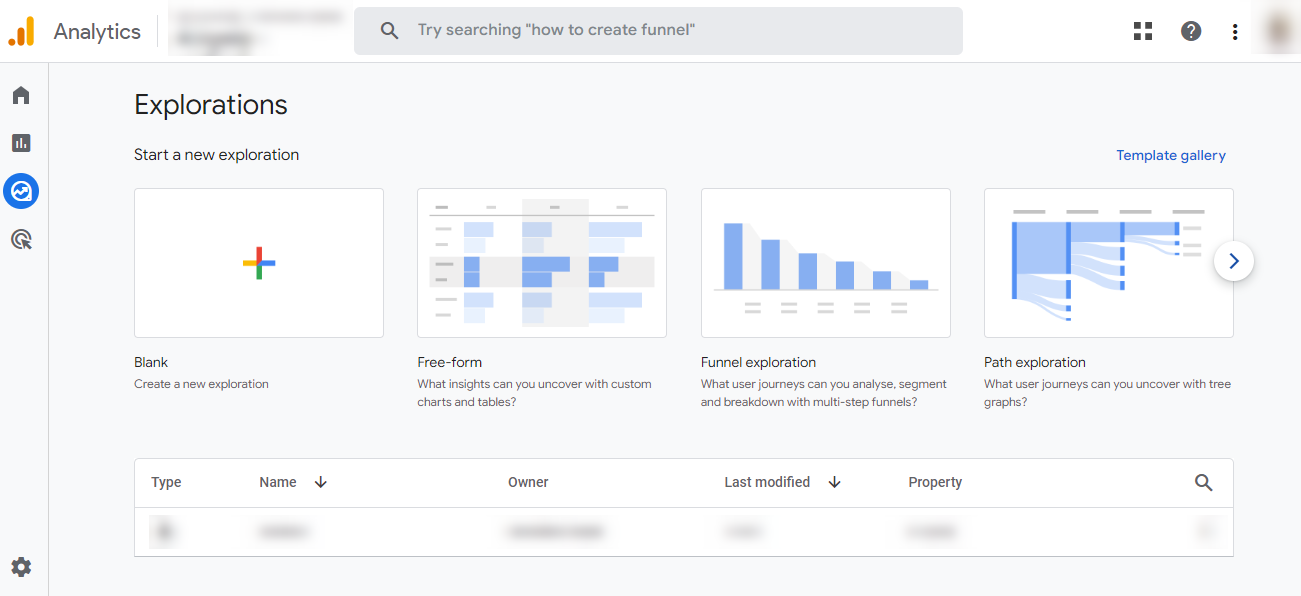The height and width of the screenshot is (596, 1301).
Task: Click the sort arrow beside Last modified
Action: point(835,482)
